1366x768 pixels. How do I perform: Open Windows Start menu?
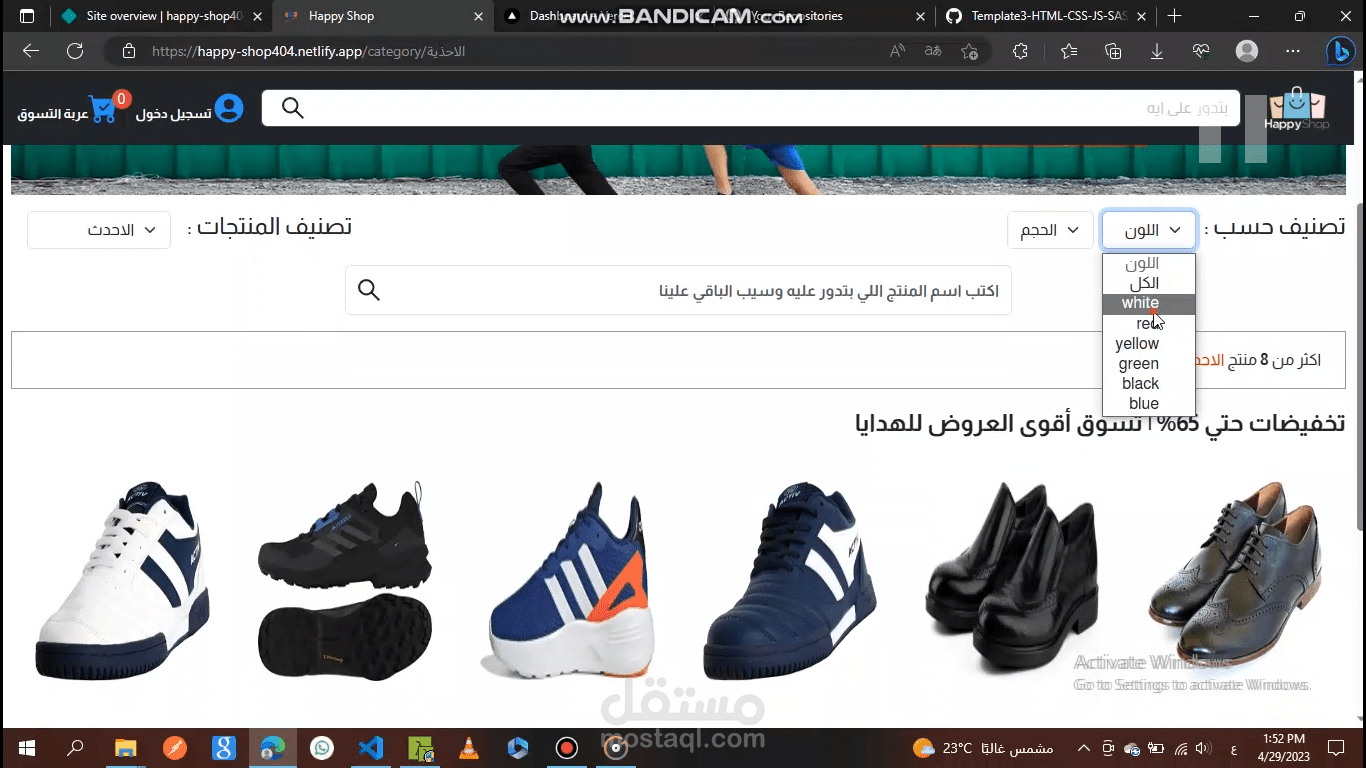[26, 748]
